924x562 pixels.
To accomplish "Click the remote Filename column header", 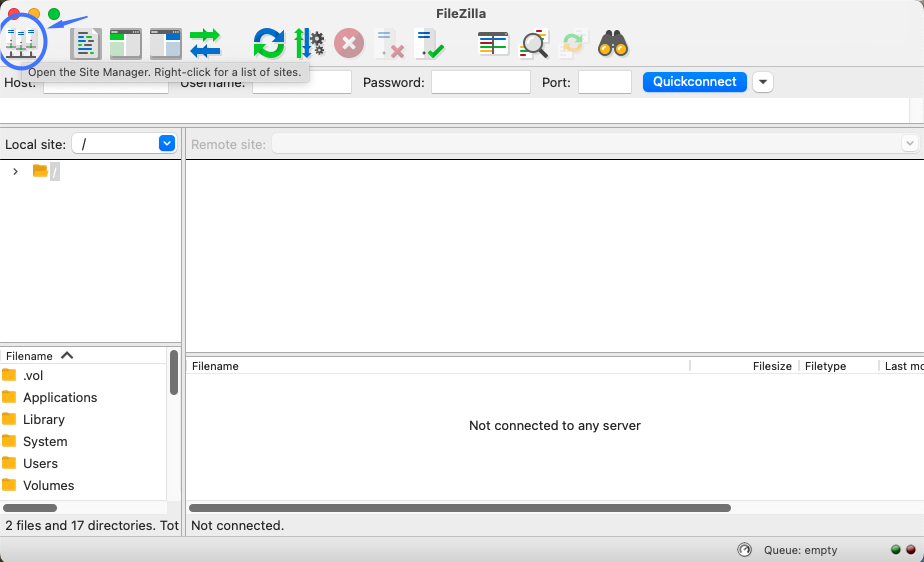I will [438, 366].
